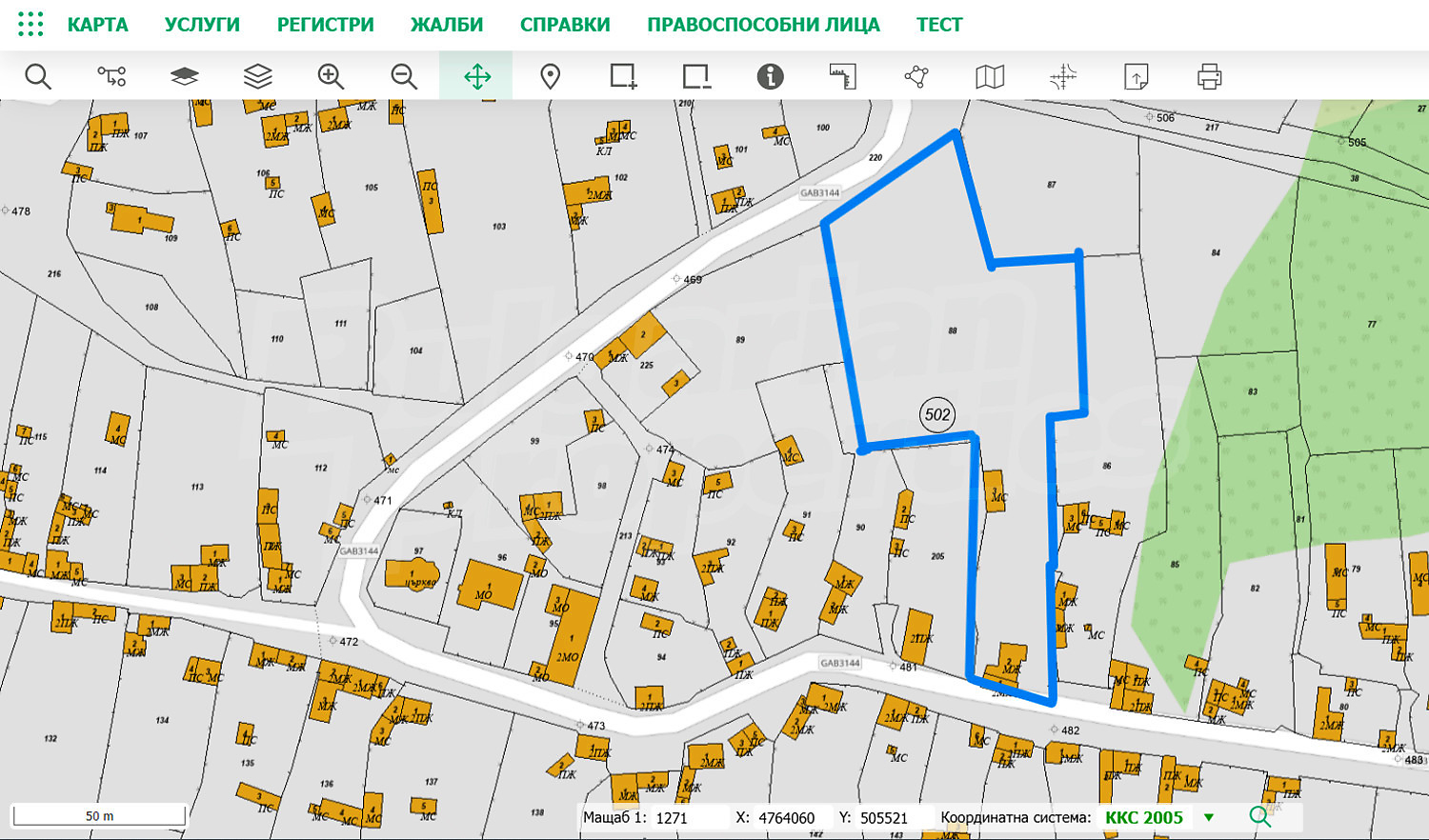Image resolution: width=1429 pixels, height=840 pixels.
Task: Click the search magnifier tool in toolbar
Action: click(38, 76)
